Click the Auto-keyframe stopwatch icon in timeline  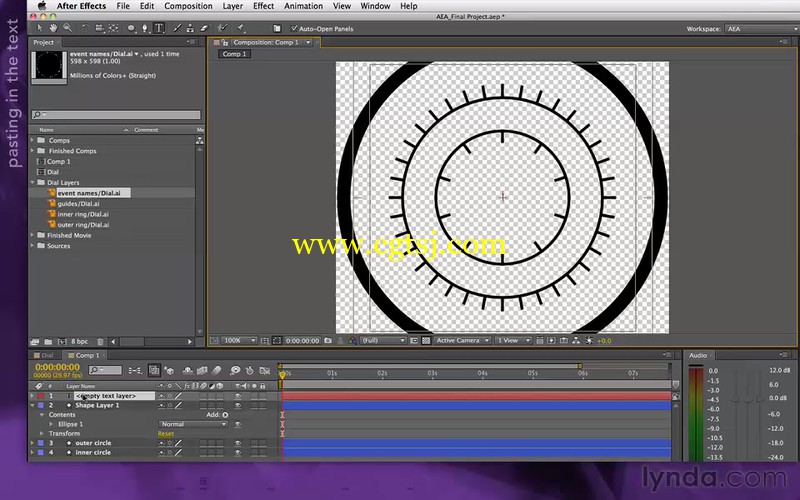pyautogui.click(x=249, y=370)
